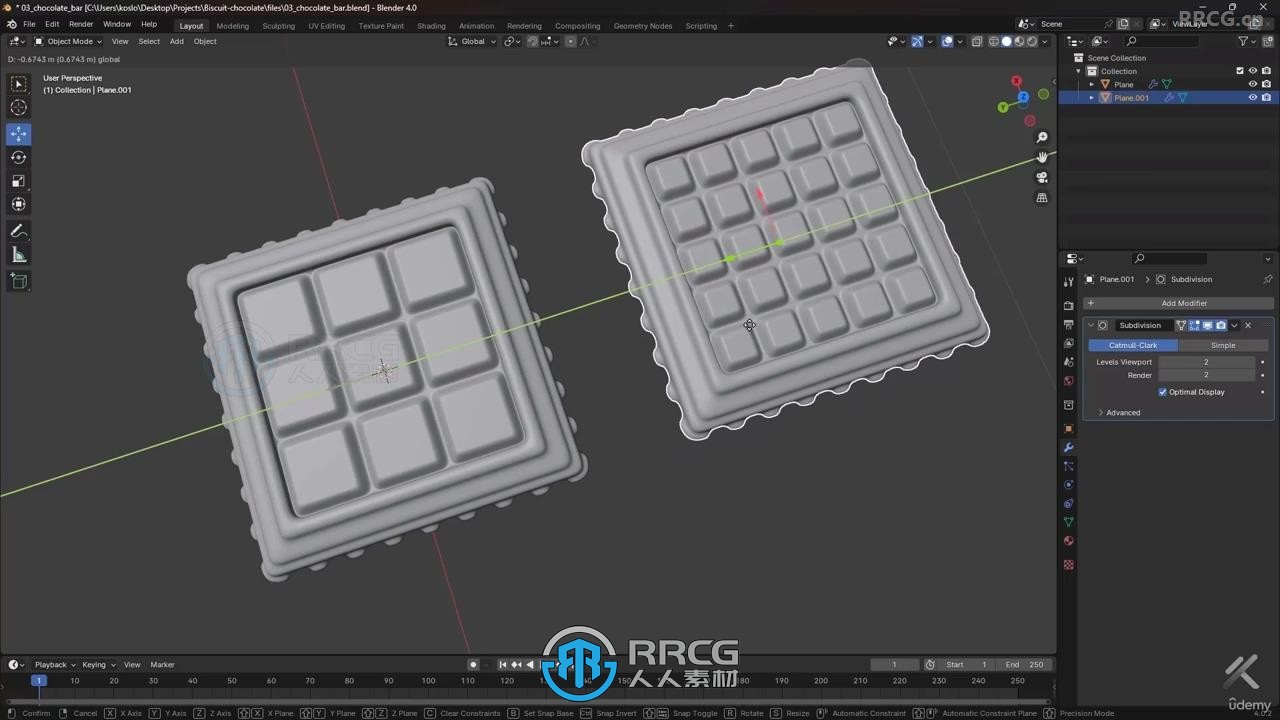Click Levels Viewport value field

[1206, 362]
